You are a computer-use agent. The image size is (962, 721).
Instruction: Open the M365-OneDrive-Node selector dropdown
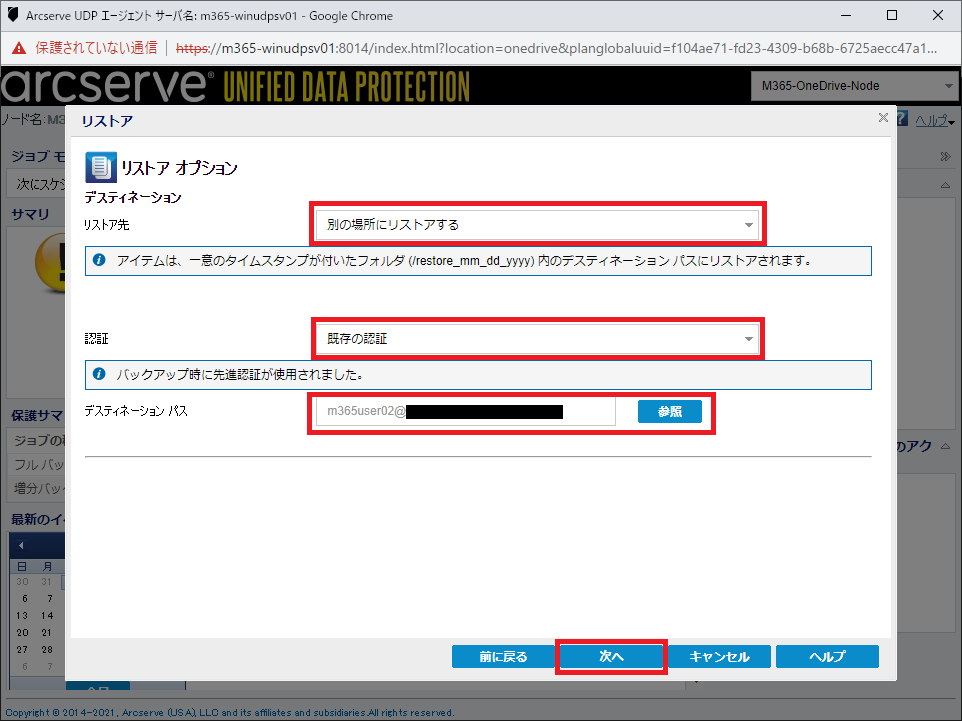855,86
